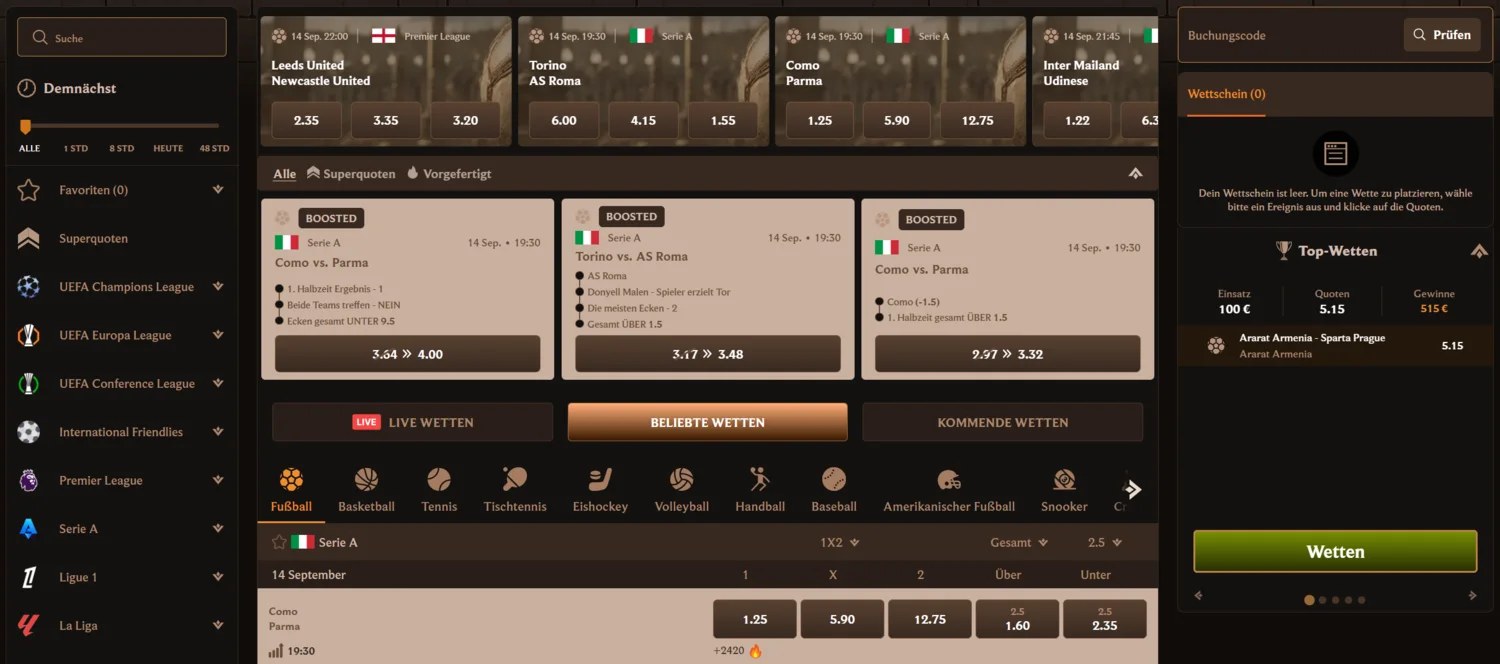Collapse the boosted bets section arrow
The height and width of the screenshot is (664, 1500).
pyautogui.click(x=1135, y=173)
